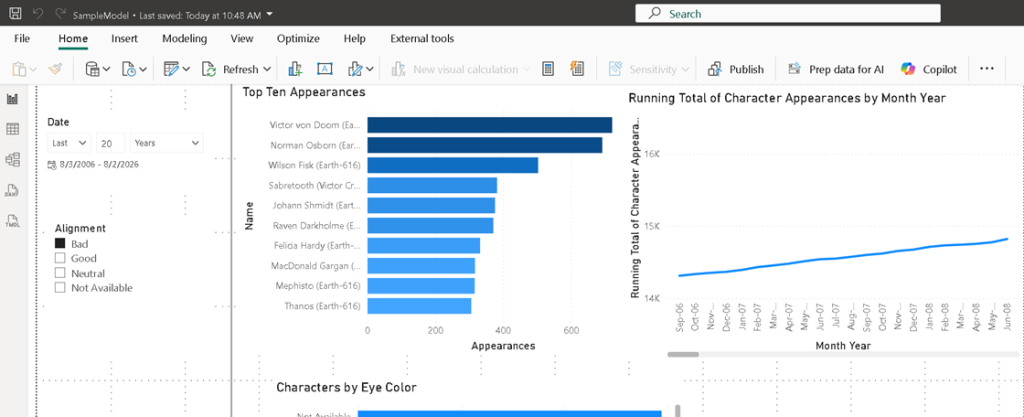Uncheck the Bad alignment checkbox
Viewport: 1024px width, 417px height.
[60, 243]
